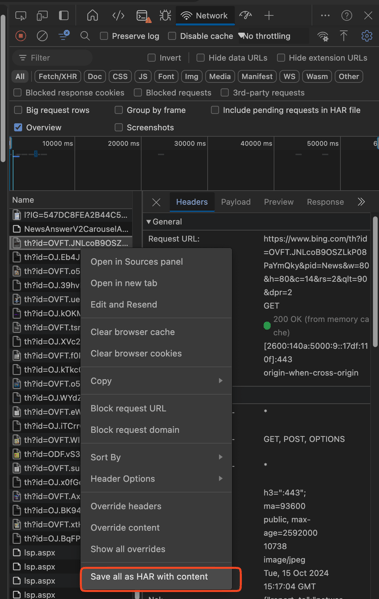The width and height of the screenshot is (379, 599).
Task: Toggle device emulation icon
Action: click(42, 15)
